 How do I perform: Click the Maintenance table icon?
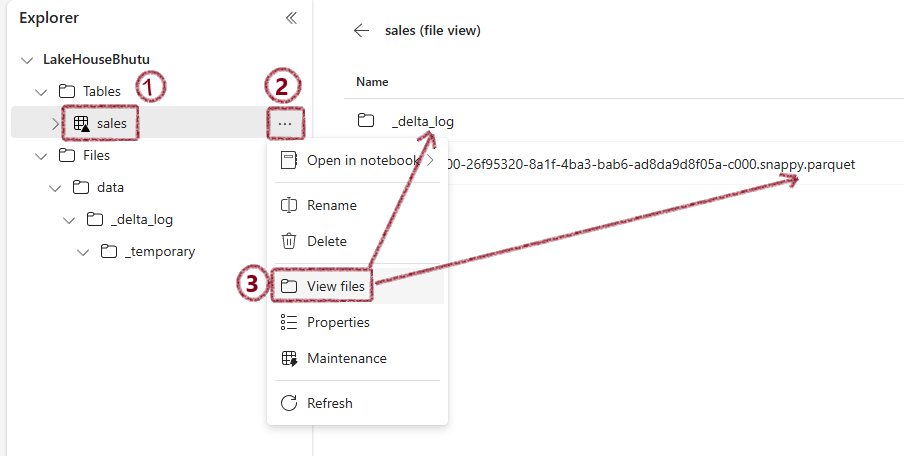[x=289, y=359]
